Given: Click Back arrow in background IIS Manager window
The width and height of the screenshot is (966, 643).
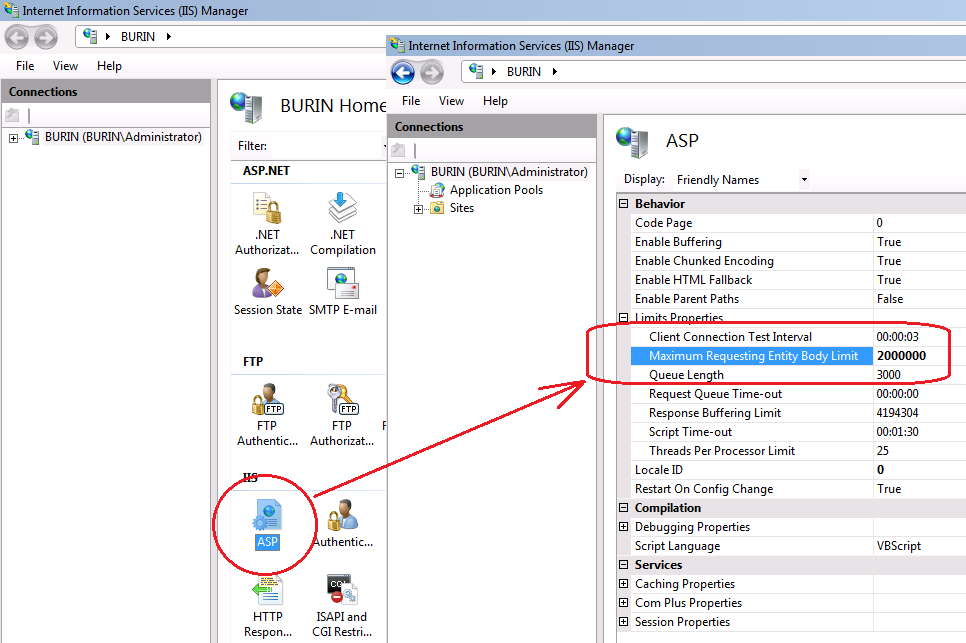Looking at the screenshot, I should pyautogui.click(x=17, y=38).
